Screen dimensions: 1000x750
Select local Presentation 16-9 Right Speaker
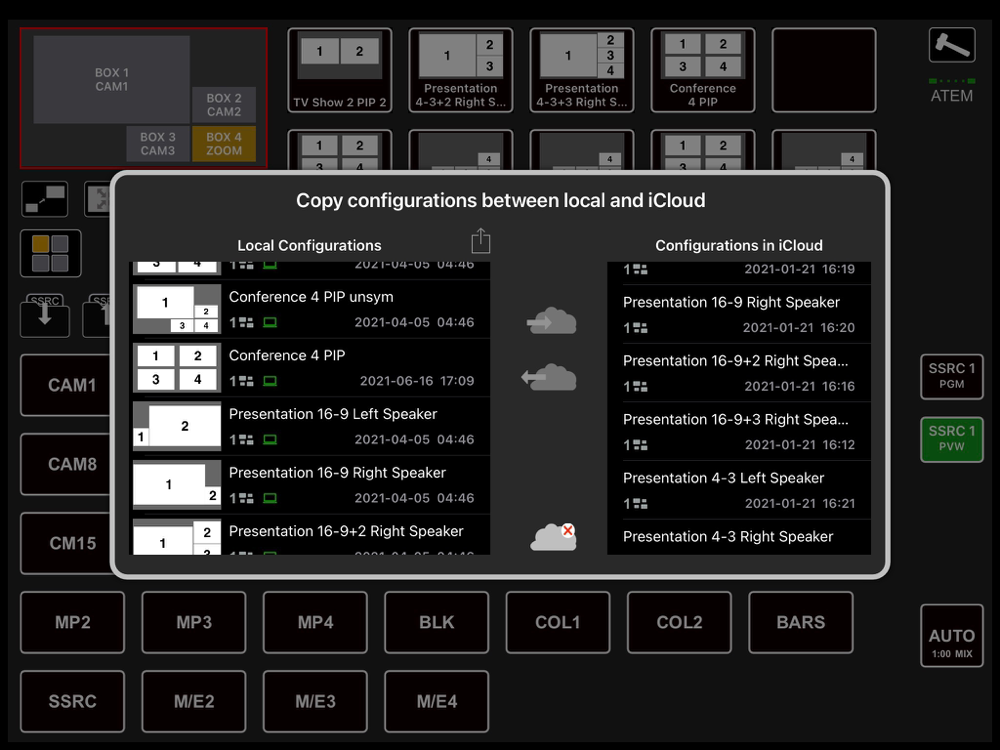(311, 485)
